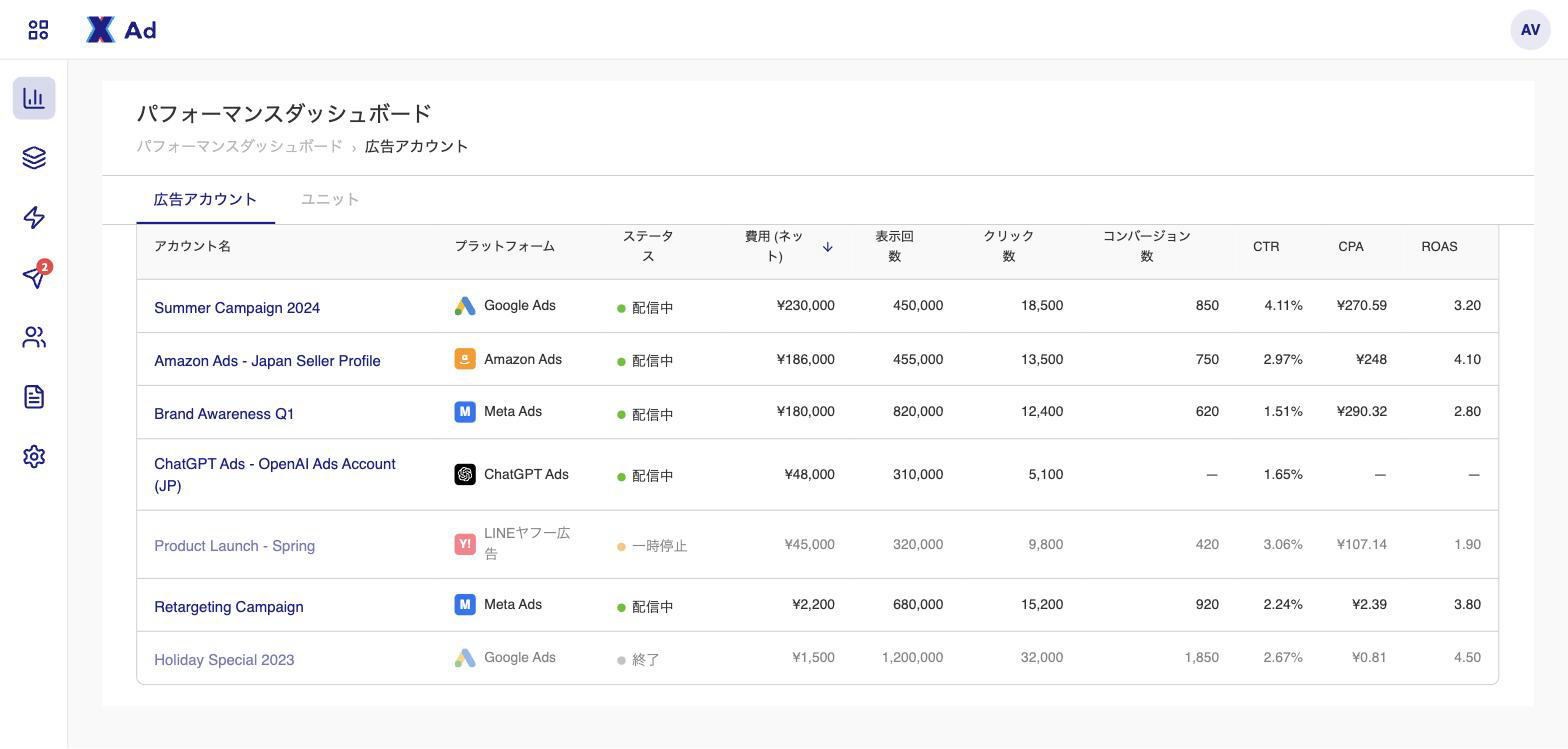Viewport: 1568px width, 749px height.
Task: Click the 4.10 ROAS value
Action: [1467, 359]
